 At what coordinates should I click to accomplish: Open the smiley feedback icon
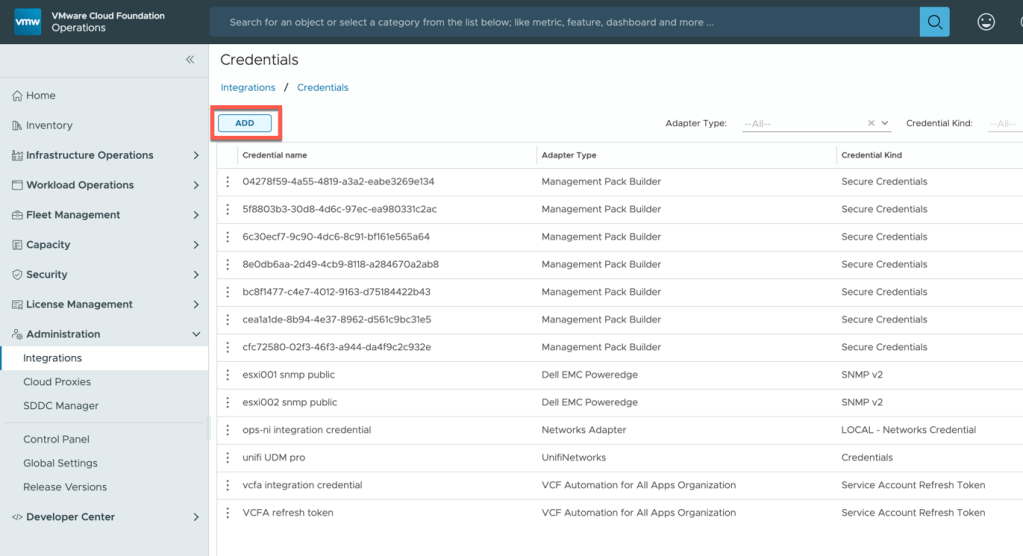(986, 22)
